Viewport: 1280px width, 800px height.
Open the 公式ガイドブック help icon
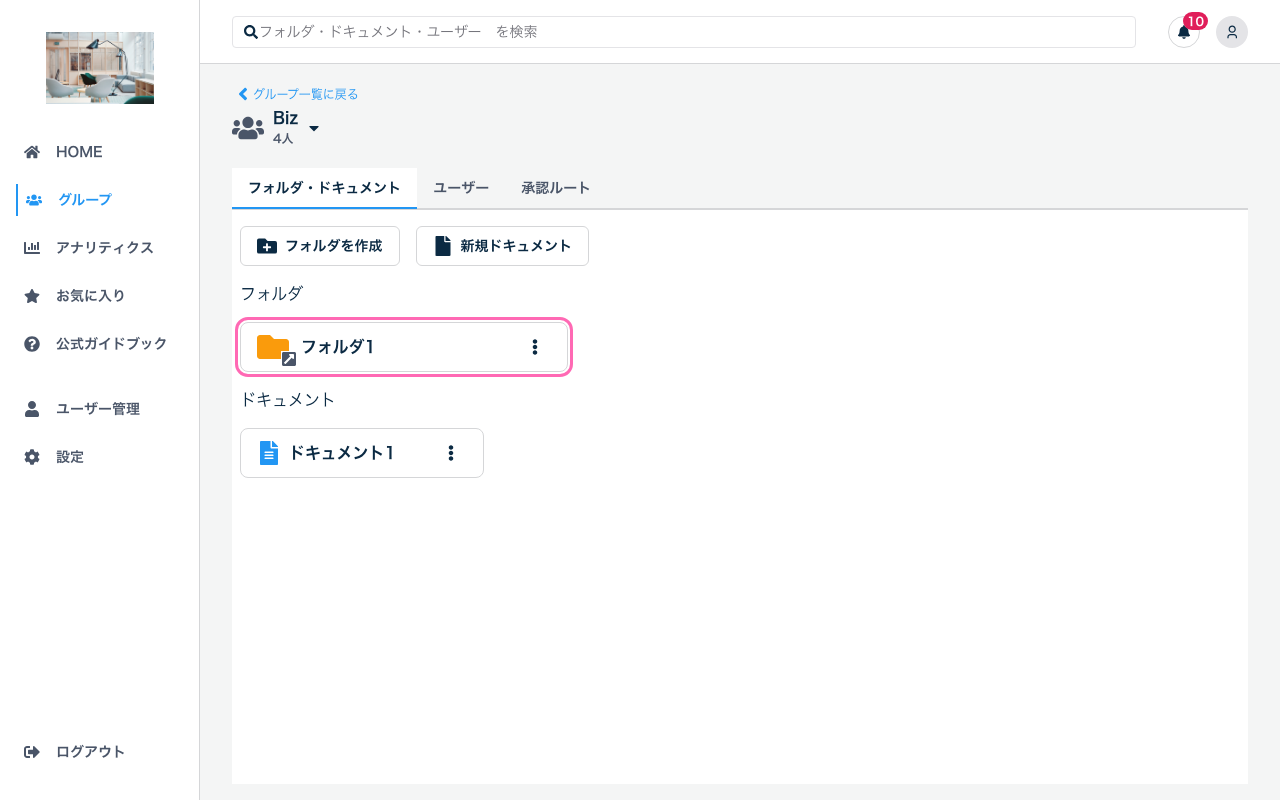(x=33, y=343)
